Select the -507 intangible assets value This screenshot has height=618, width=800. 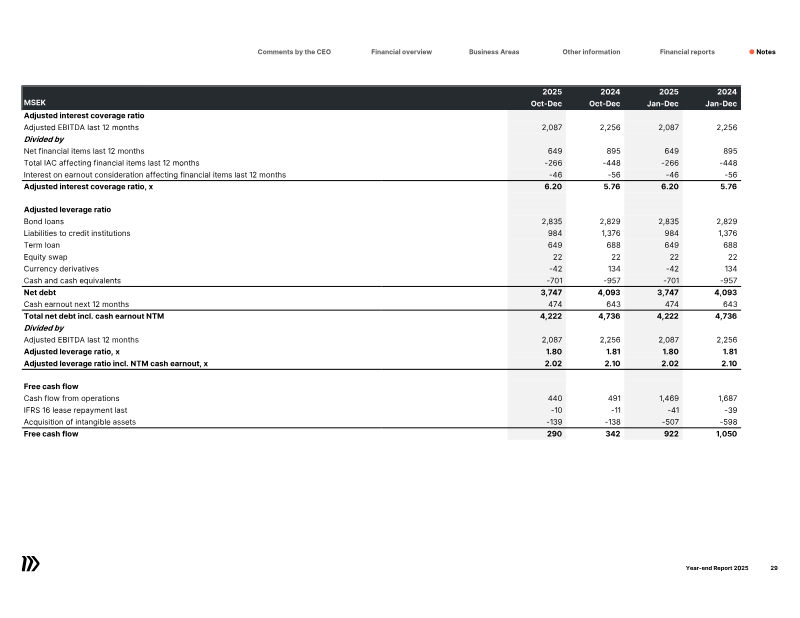(x=670, y=422)
